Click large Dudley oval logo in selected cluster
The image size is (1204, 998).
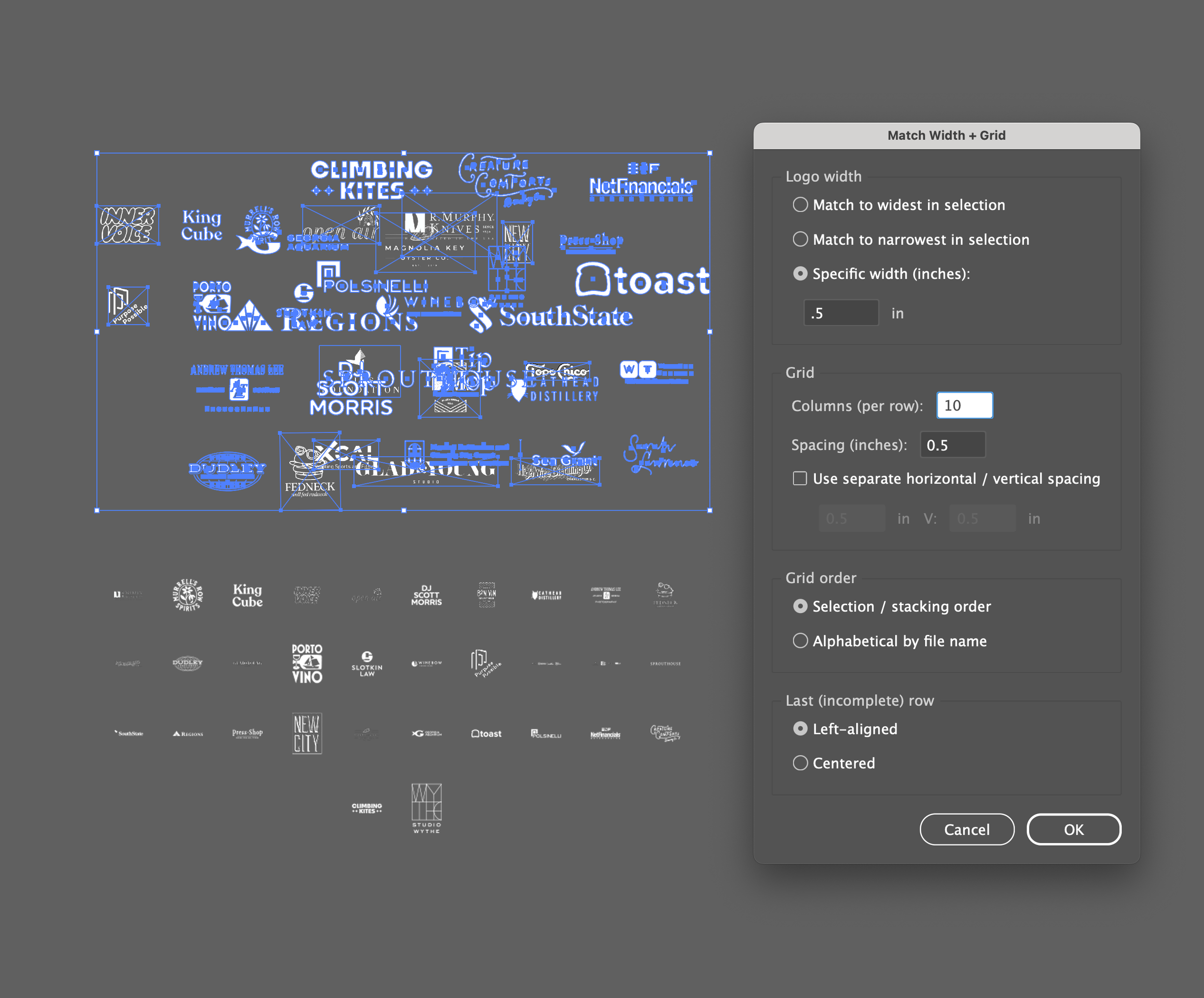point(227,471)
